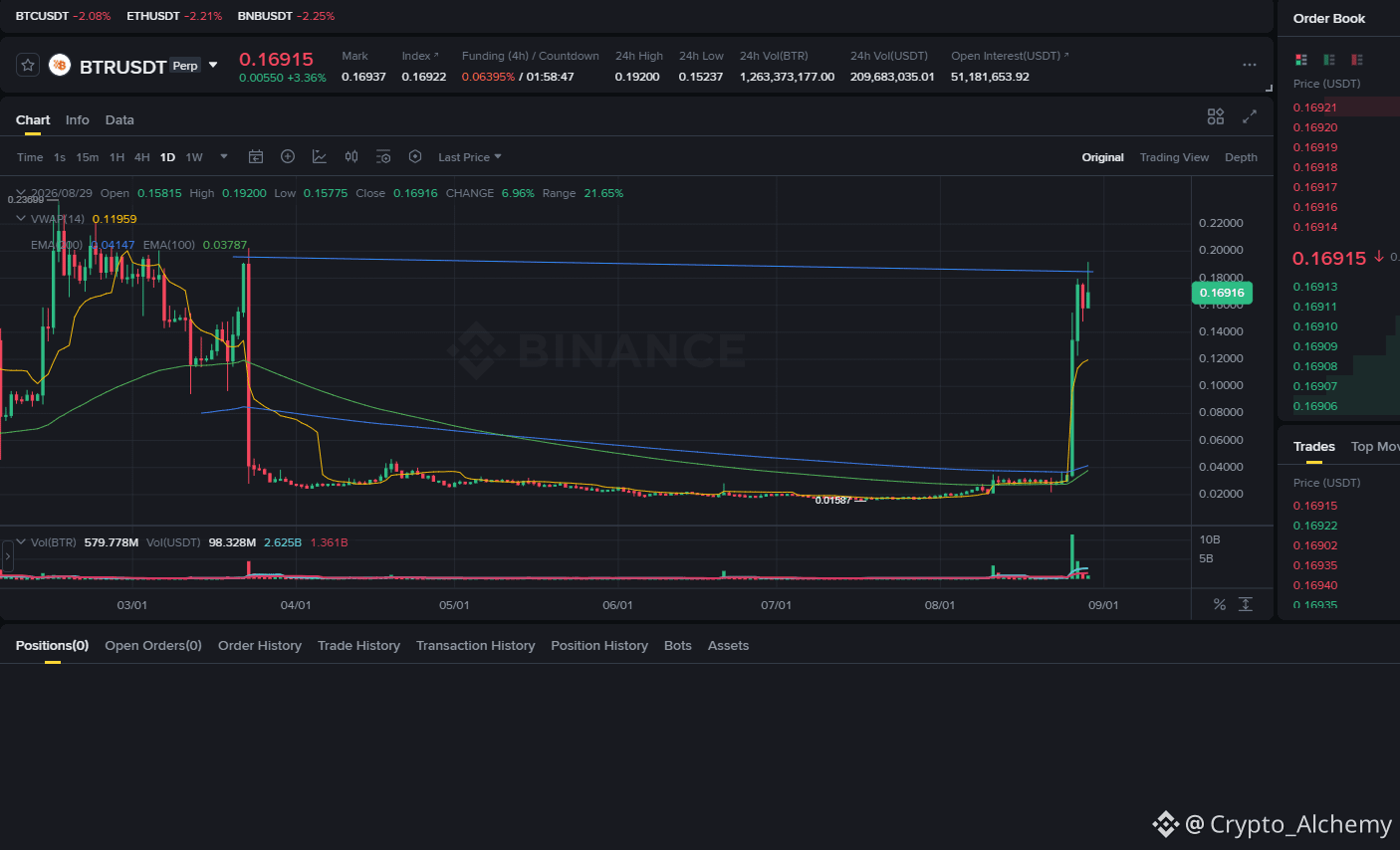This screenshot has height=850, width=1400.
Task: Click the 0.16915 mid price in order book
Action: (x=1329, y=258)
